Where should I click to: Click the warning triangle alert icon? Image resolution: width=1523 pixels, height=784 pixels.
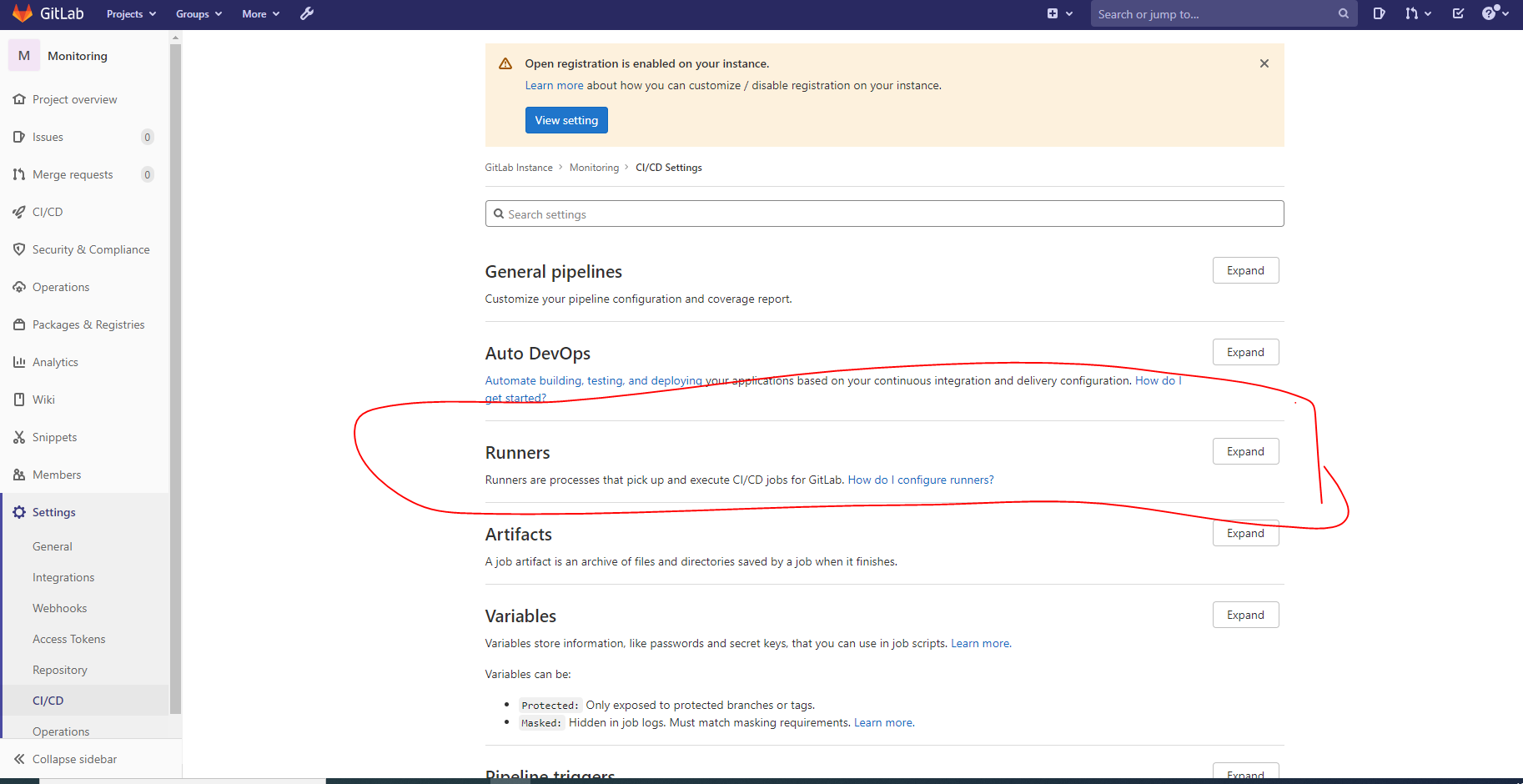coord(505,63)
